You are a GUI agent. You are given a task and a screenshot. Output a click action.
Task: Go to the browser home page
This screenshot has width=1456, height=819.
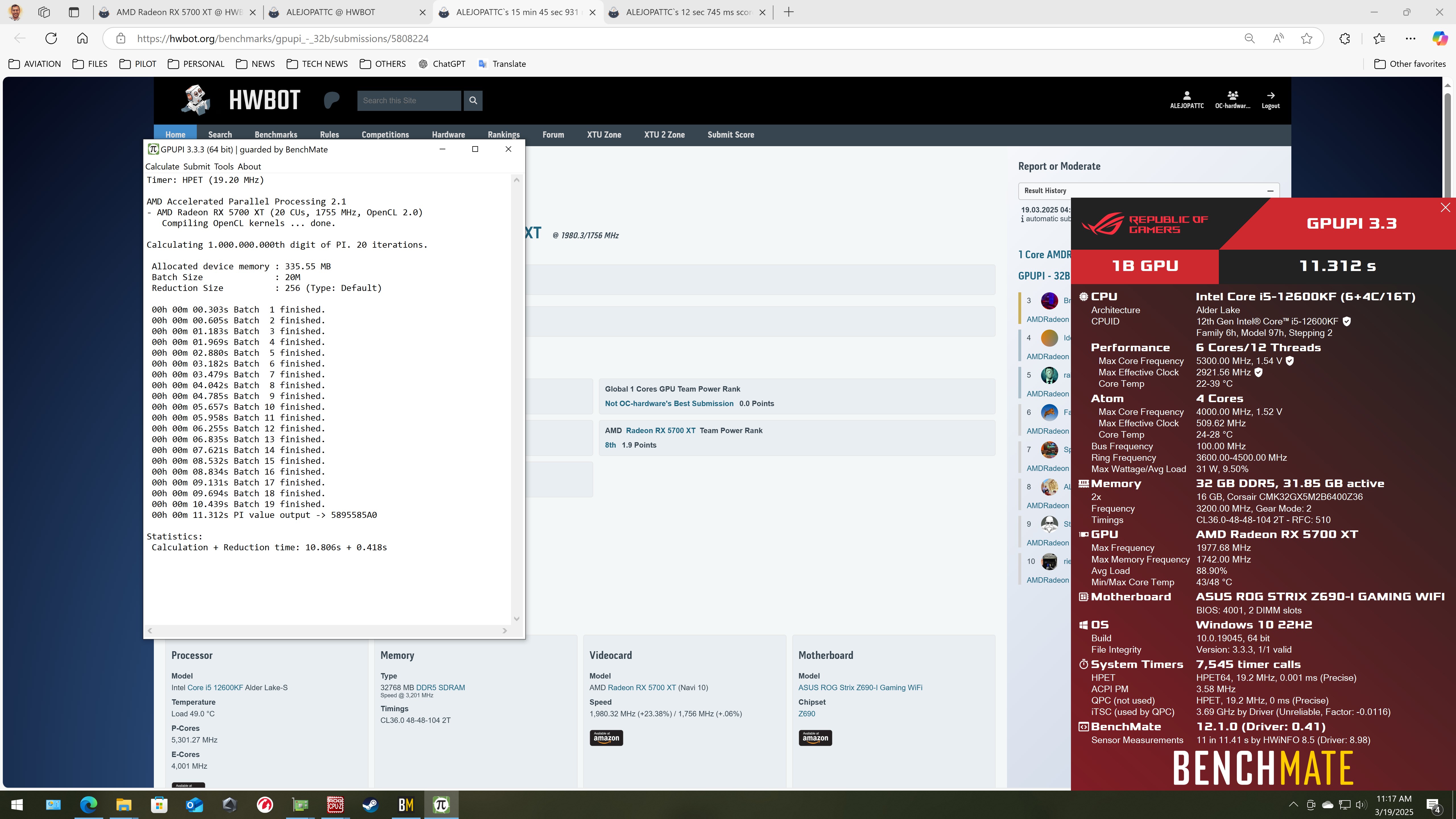coord(82,38)
